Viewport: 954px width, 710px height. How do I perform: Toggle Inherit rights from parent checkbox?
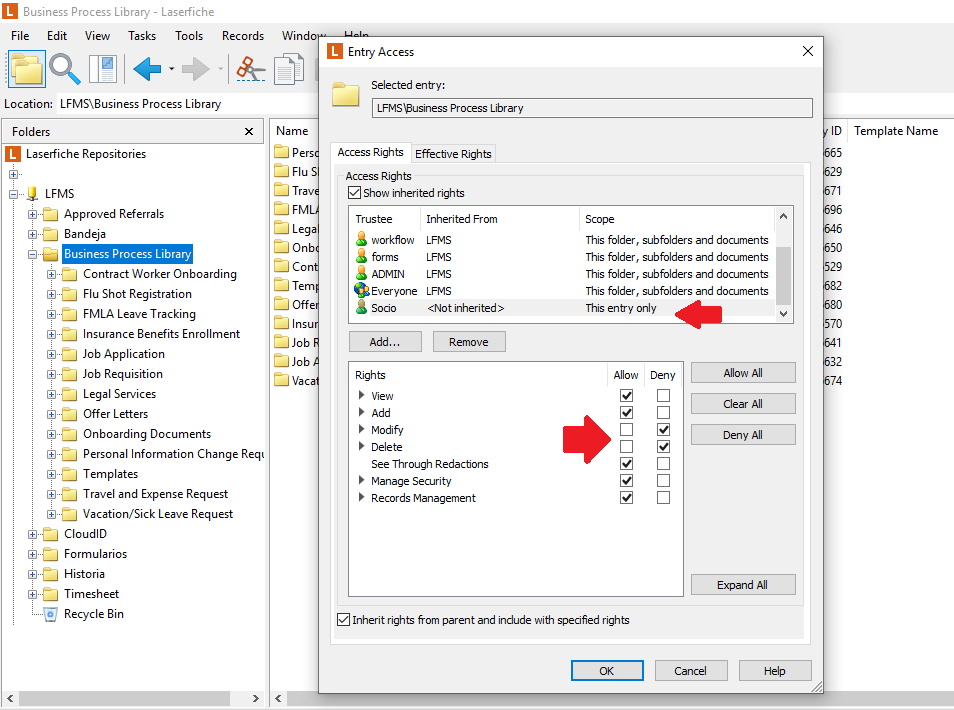(343, 619)
